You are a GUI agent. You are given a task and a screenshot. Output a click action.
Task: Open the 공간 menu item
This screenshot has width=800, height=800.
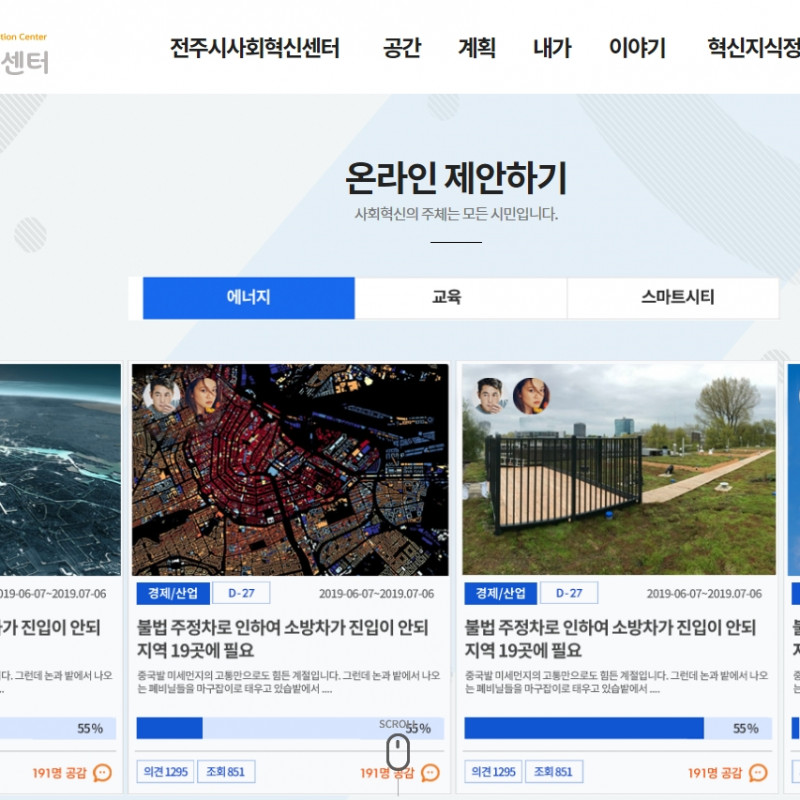(402, 48)
